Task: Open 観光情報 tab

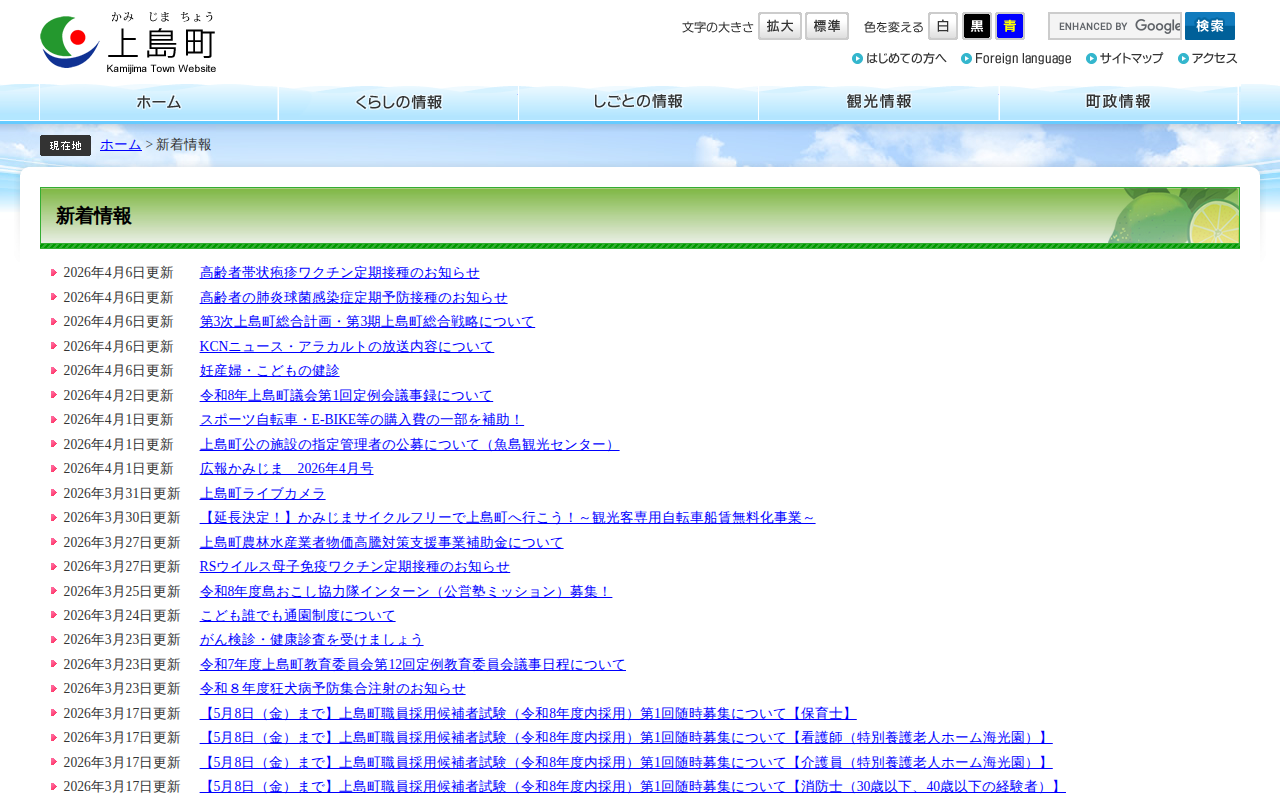Action: [879, 102]
